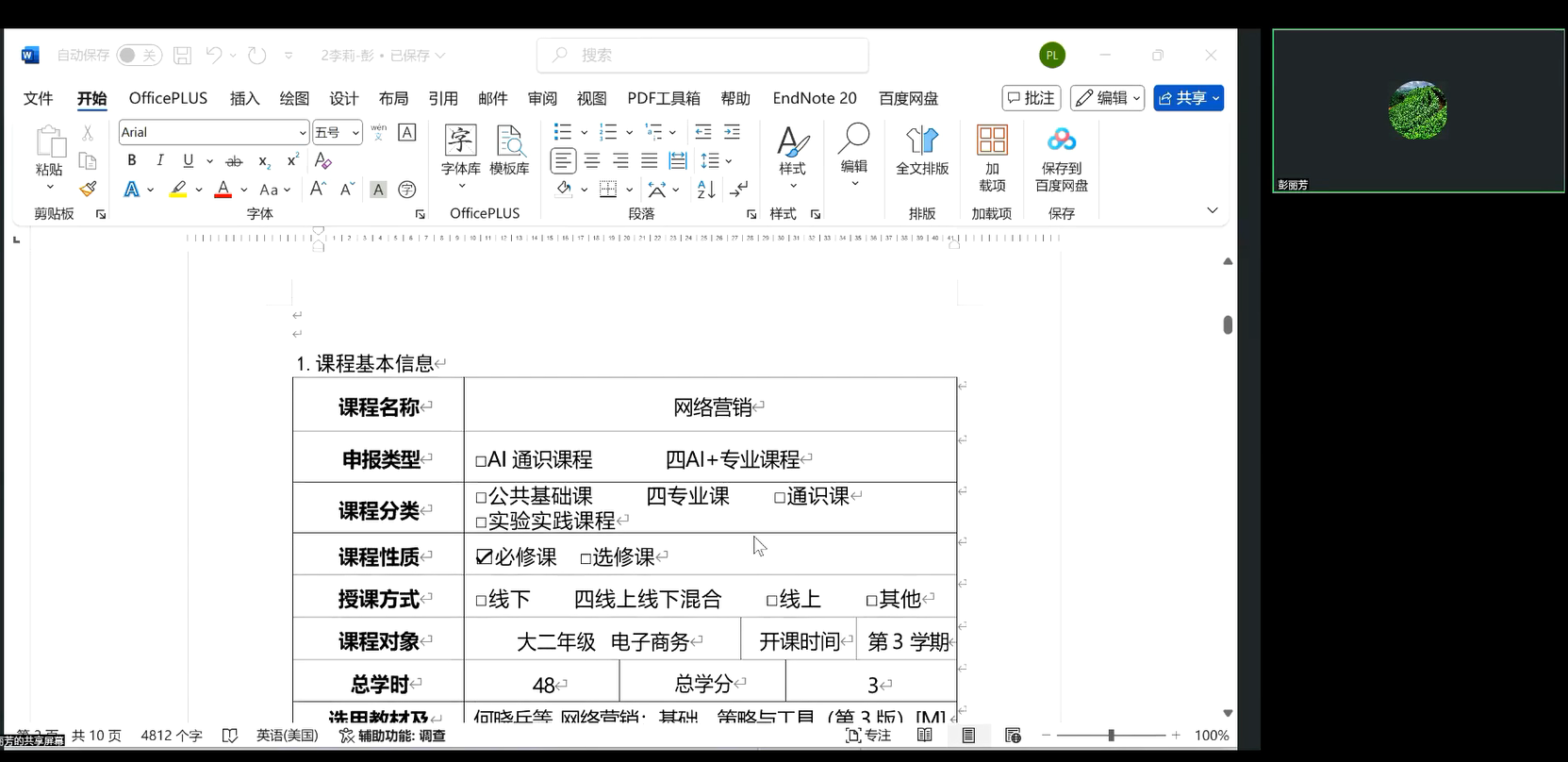Apply italic formatting
The width and height of the screenshot is (1568, 762).
[160, 160]
